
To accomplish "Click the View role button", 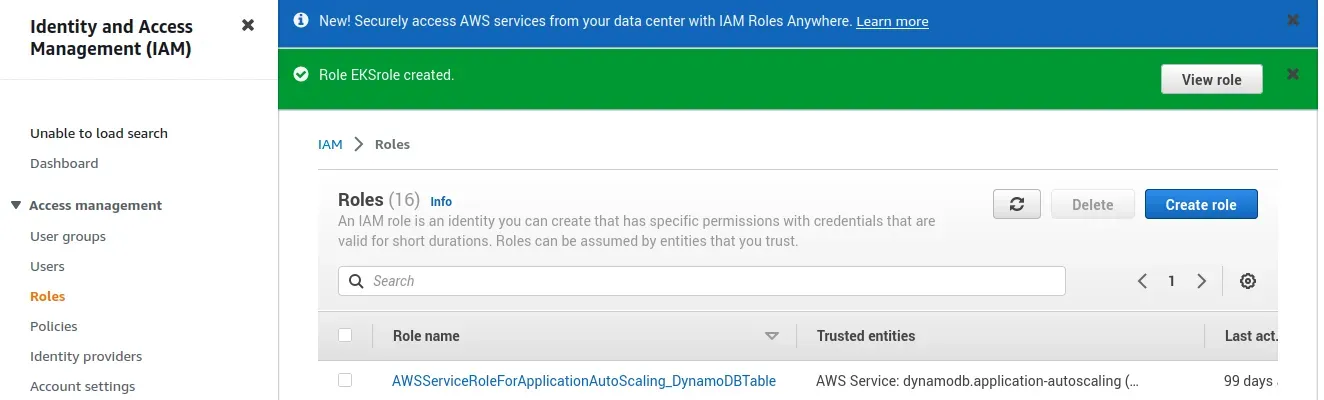I will pos(1211,79).
